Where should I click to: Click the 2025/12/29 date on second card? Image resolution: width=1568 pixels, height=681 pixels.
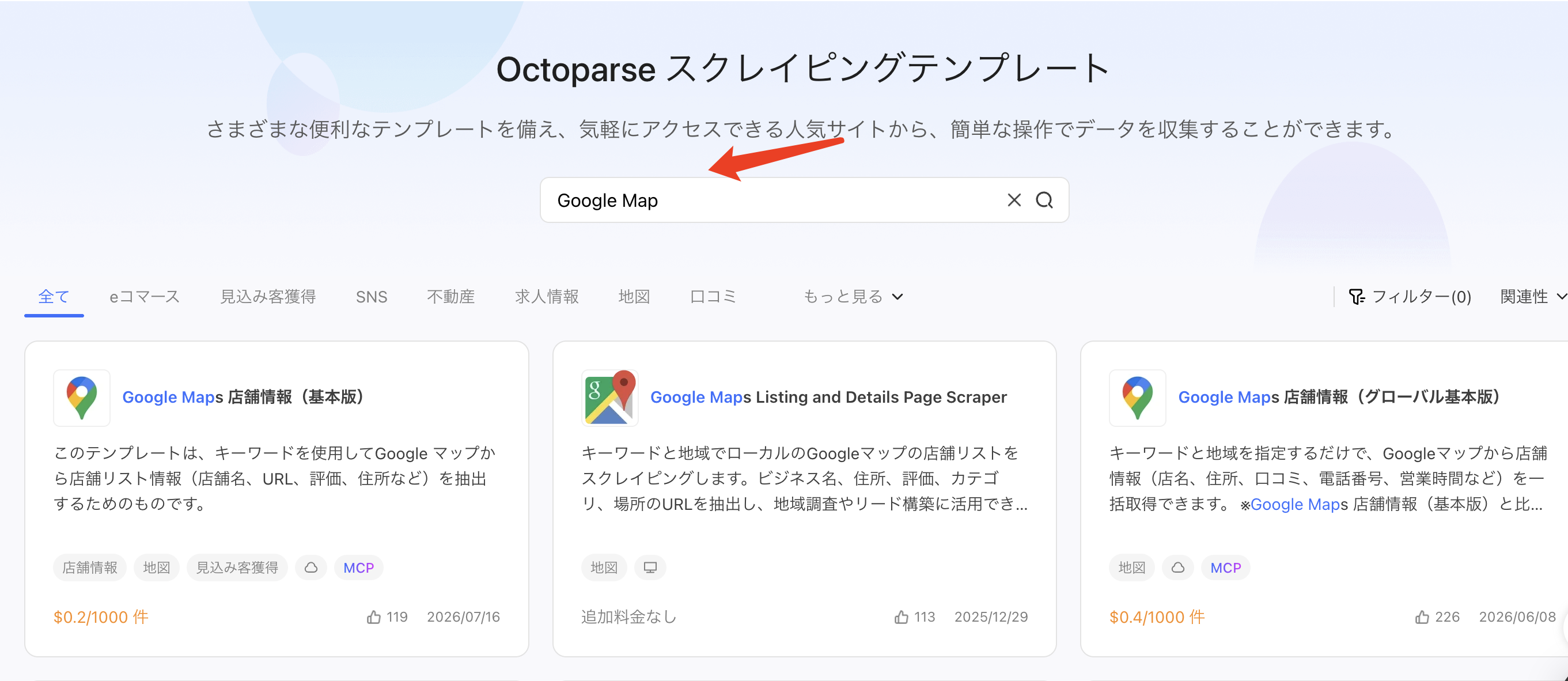[991, 617]
